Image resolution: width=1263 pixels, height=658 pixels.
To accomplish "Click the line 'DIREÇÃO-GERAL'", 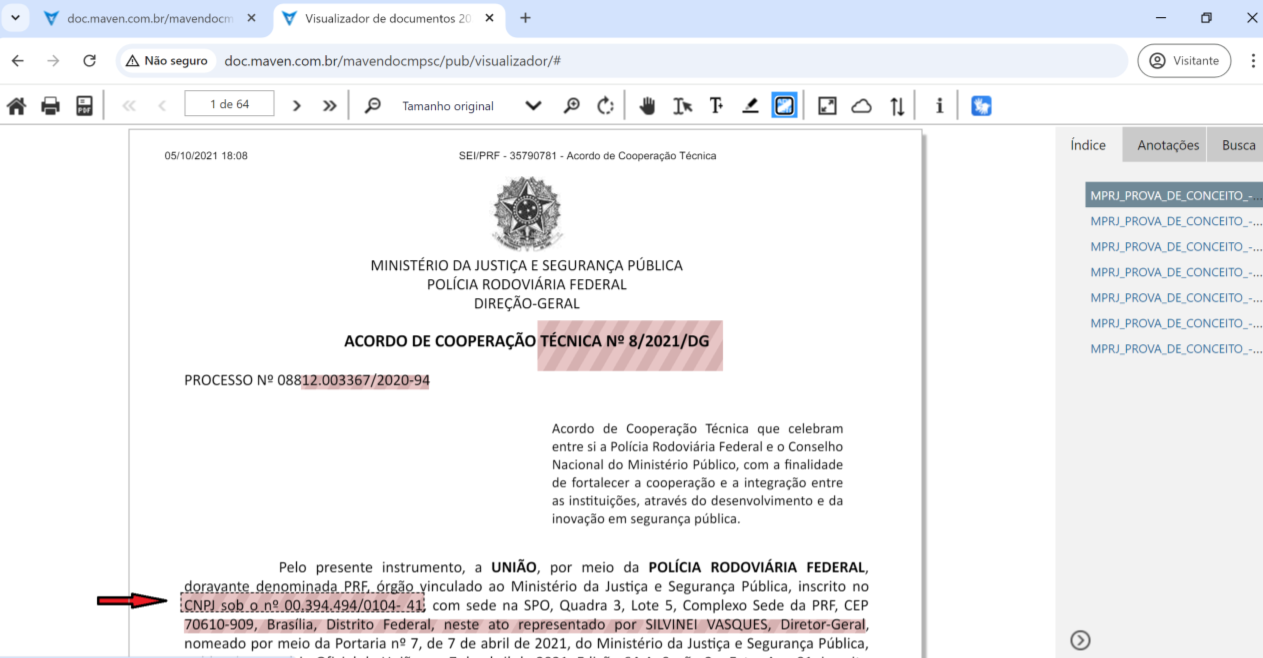I will pyautogui.click(x=526, y=303).
